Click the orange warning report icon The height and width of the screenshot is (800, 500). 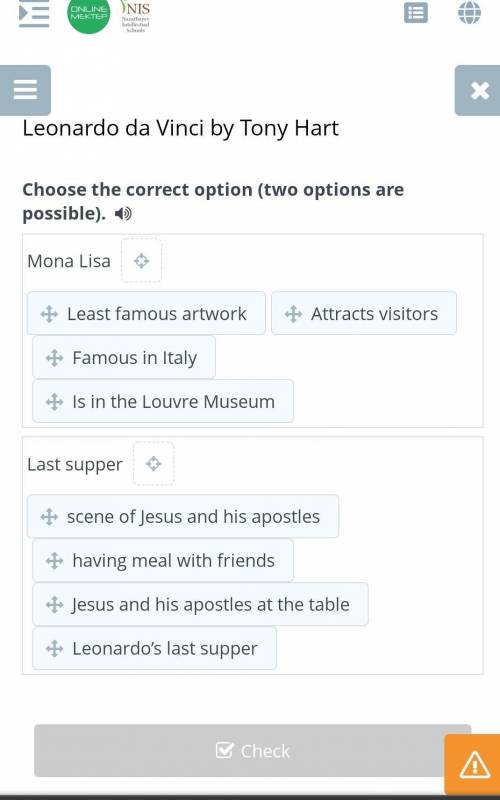[x=472, y=765]
